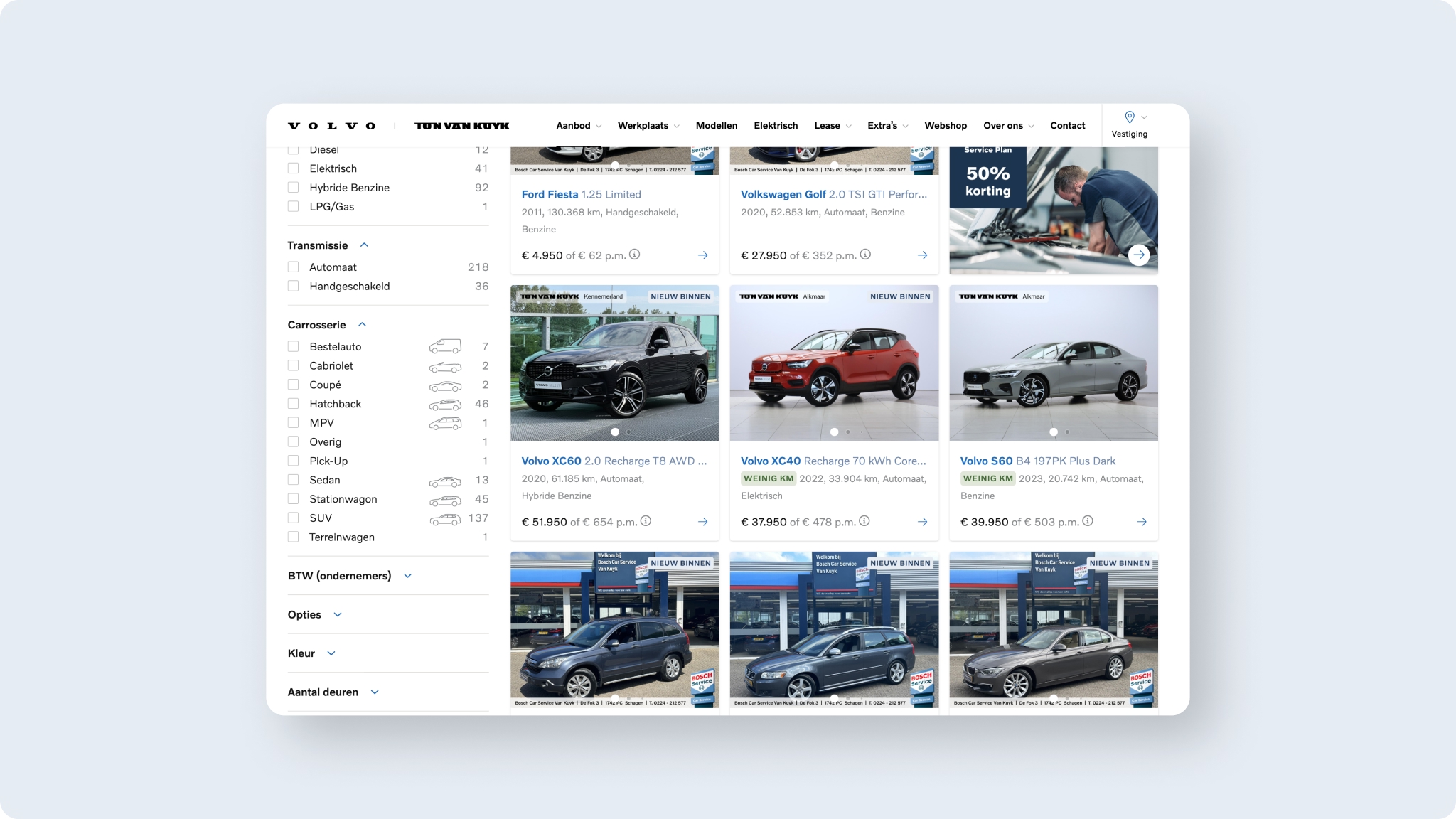Click the red Volvo XC40 photo
The image size is (1456, 819).
834,363
